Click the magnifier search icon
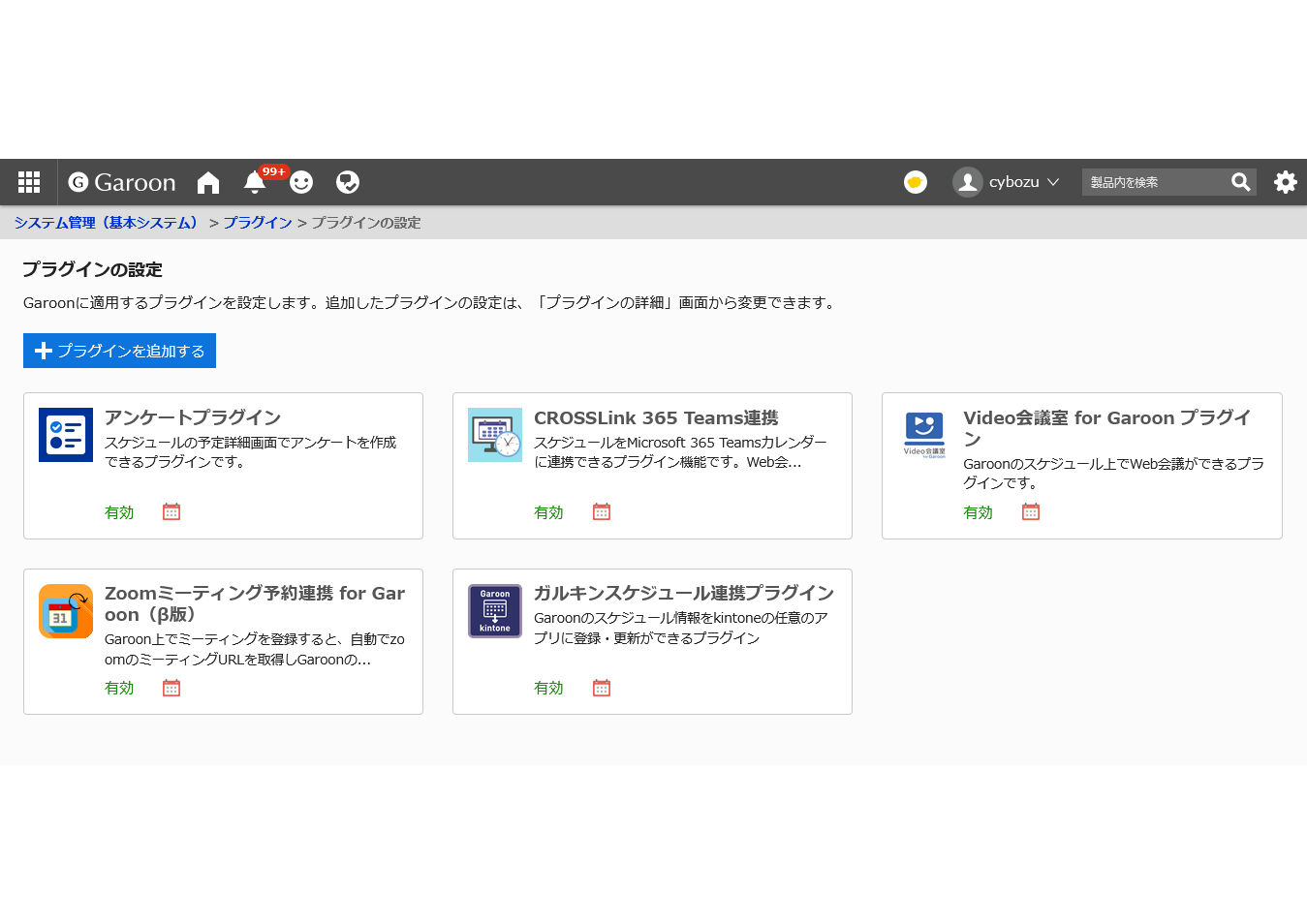This screenshot has width=1307, height=924. 1240,182
